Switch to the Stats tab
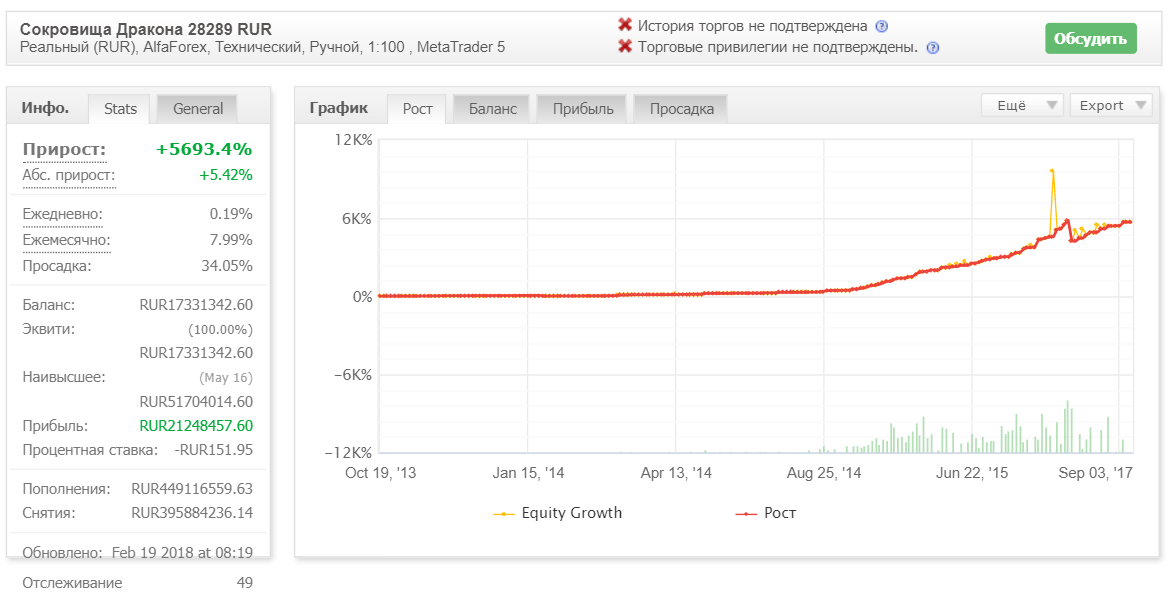 pos(120,109)
